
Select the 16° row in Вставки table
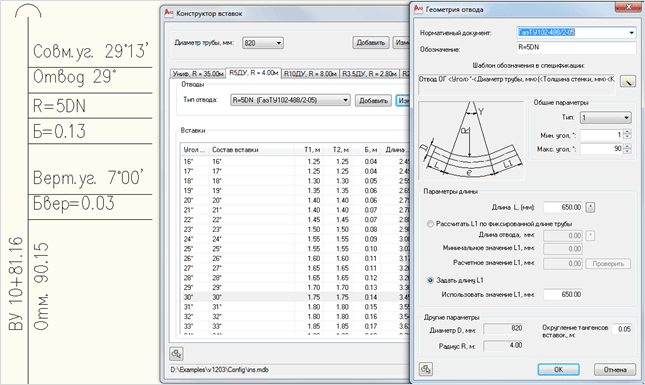(x=295, y=162)
